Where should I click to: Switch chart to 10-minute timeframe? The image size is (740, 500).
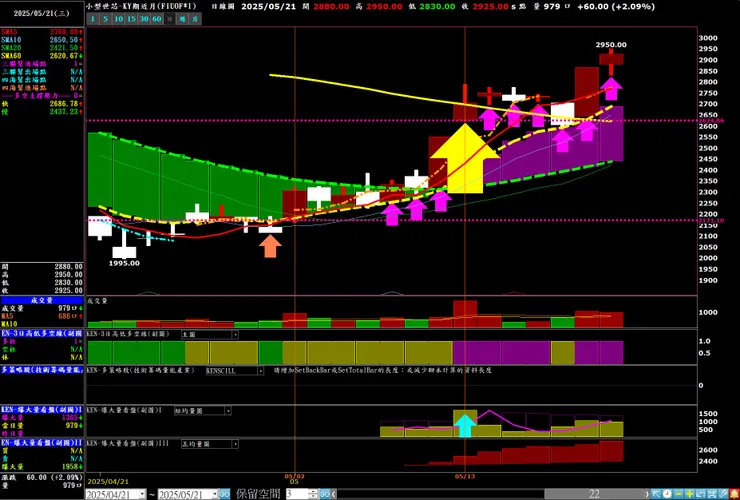[x=118, y=19]
